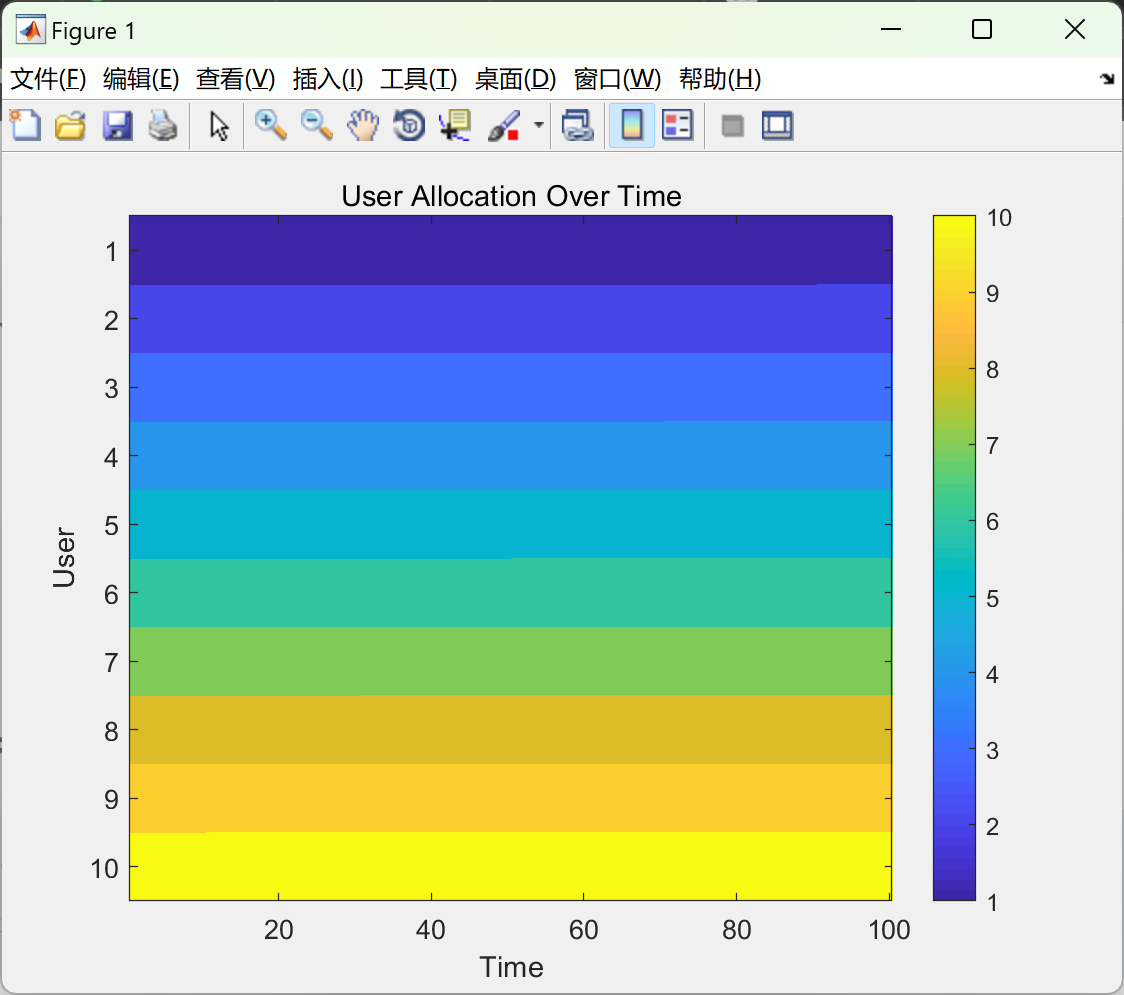The height and width of the screenshot is (995, 1124).
Task: Close the Figure 1 window
Action: (1075, 29)
